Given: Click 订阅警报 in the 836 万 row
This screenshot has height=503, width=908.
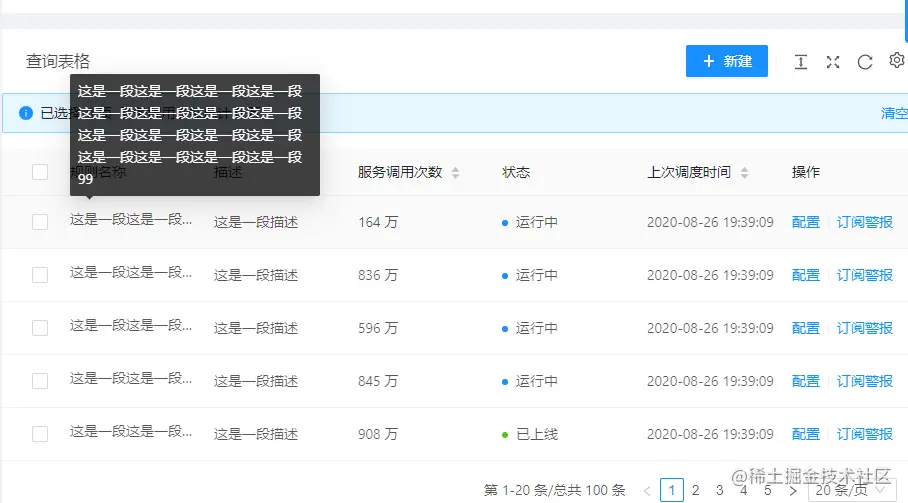Looking at the screenshot, I should click(865, 275).
